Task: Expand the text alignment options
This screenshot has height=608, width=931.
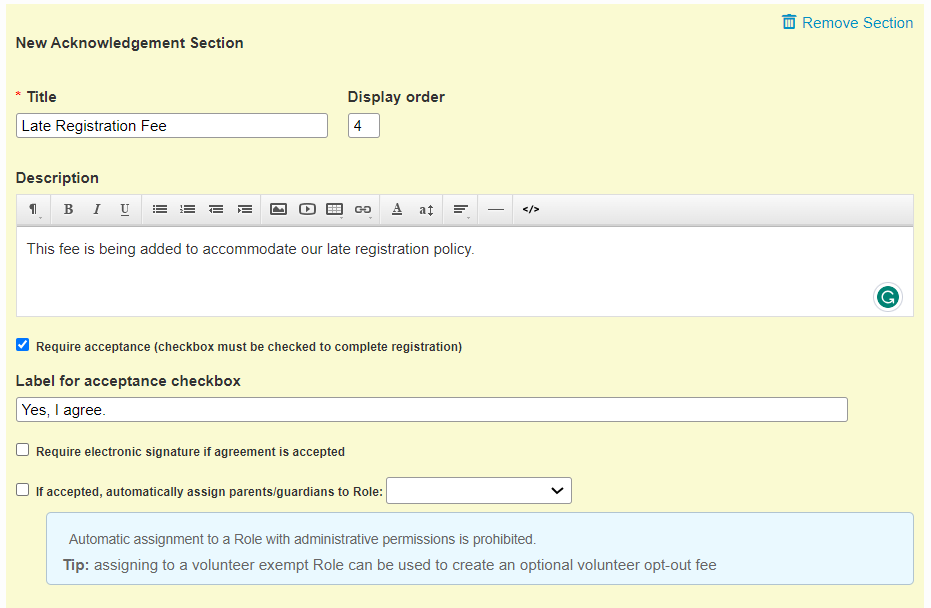Action: [x=461, y=210]
